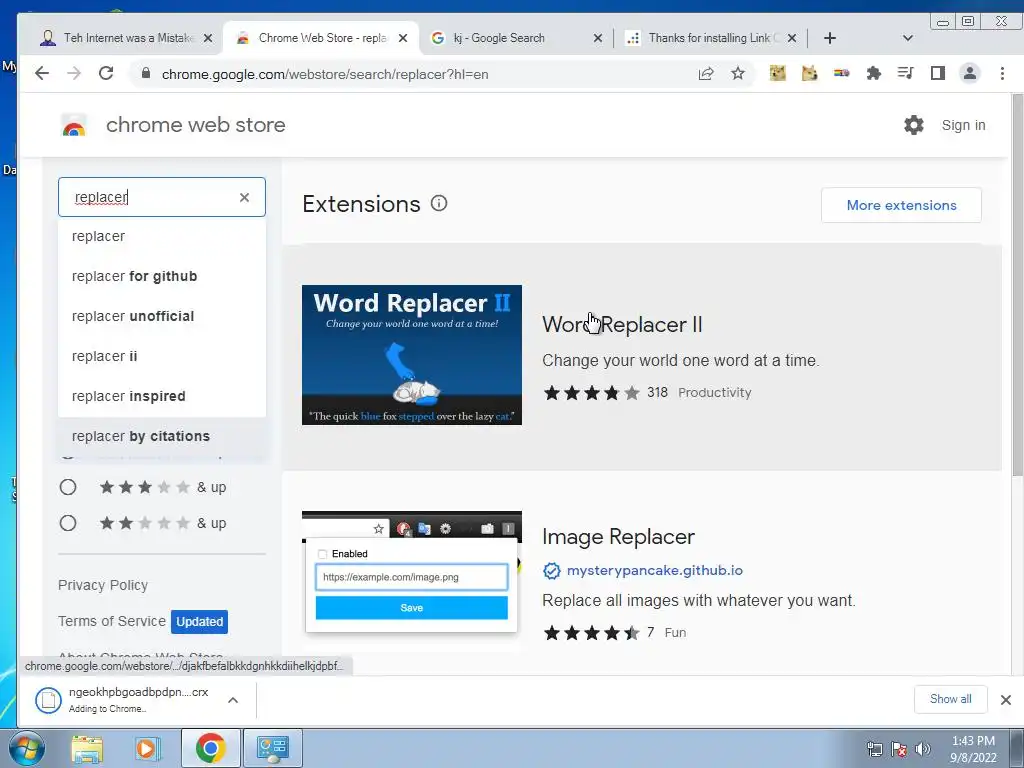Viewport: 1024px width, 768px height.
Task: Open Chrome Web Store settings gear
Action: coord(914,125)
